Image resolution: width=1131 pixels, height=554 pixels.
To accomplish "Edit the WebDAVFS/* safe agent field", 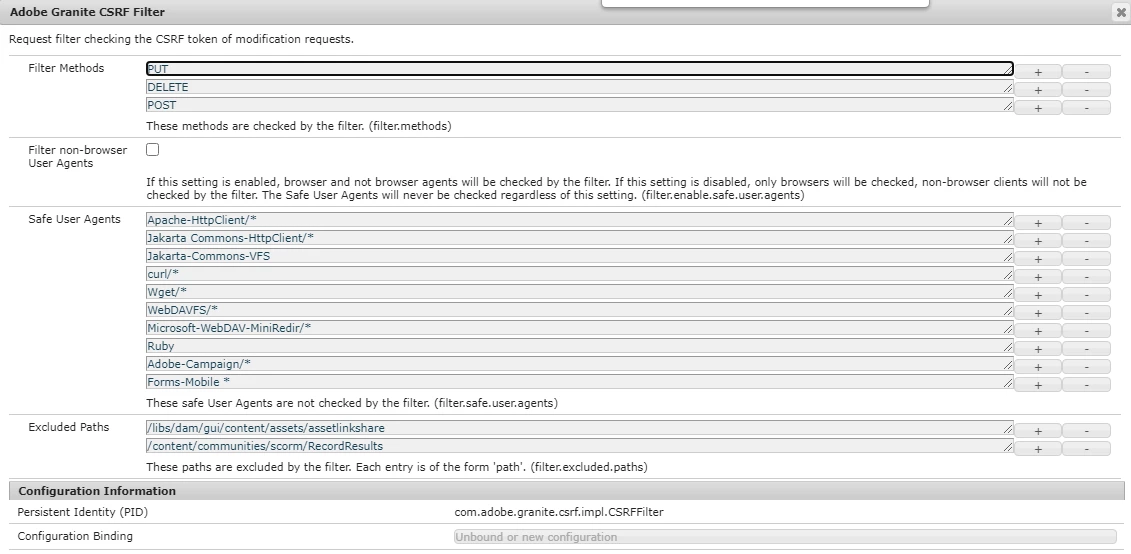I will 579,309.
